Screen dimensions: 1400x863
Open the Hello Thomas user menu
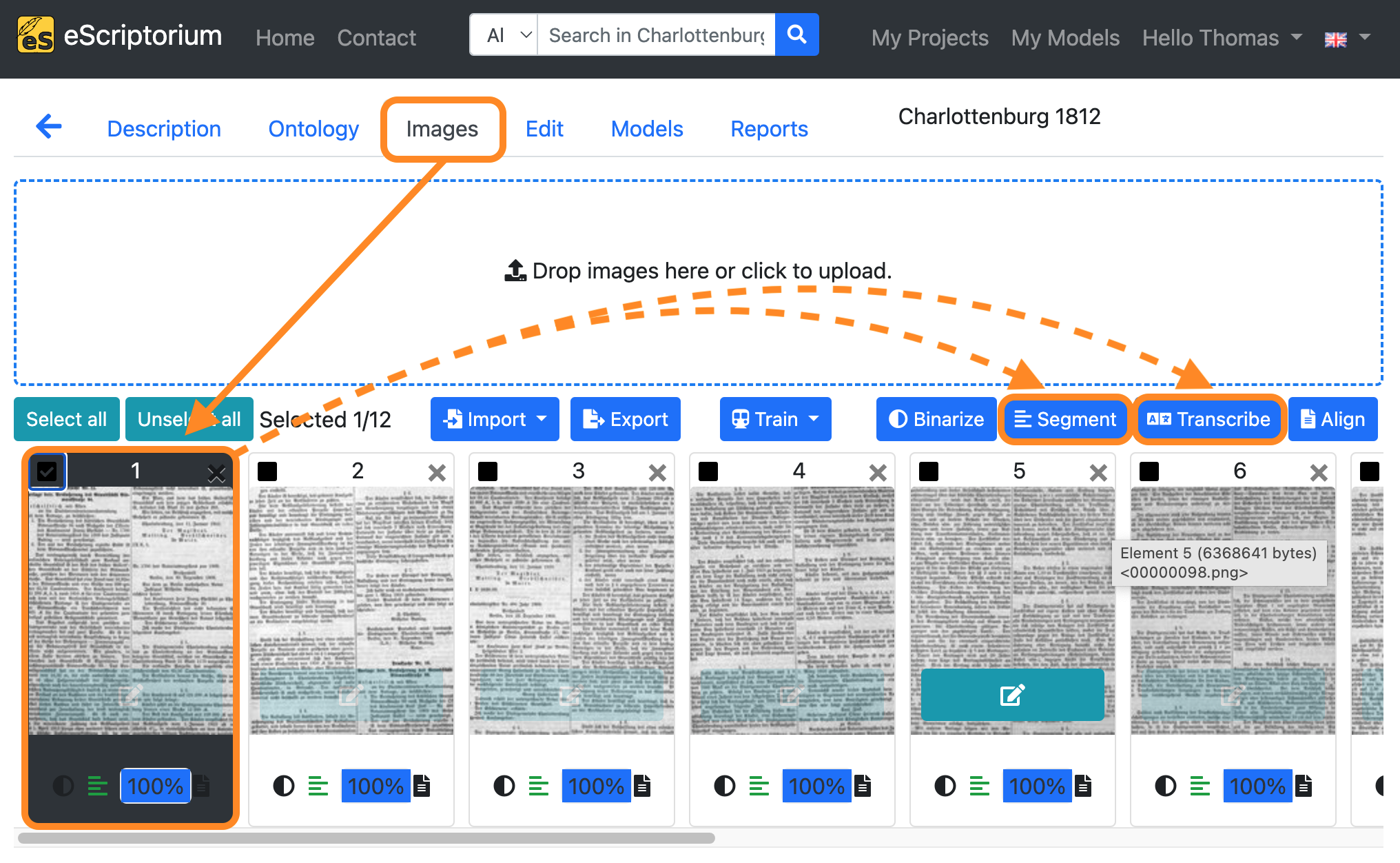(1222, 37)
